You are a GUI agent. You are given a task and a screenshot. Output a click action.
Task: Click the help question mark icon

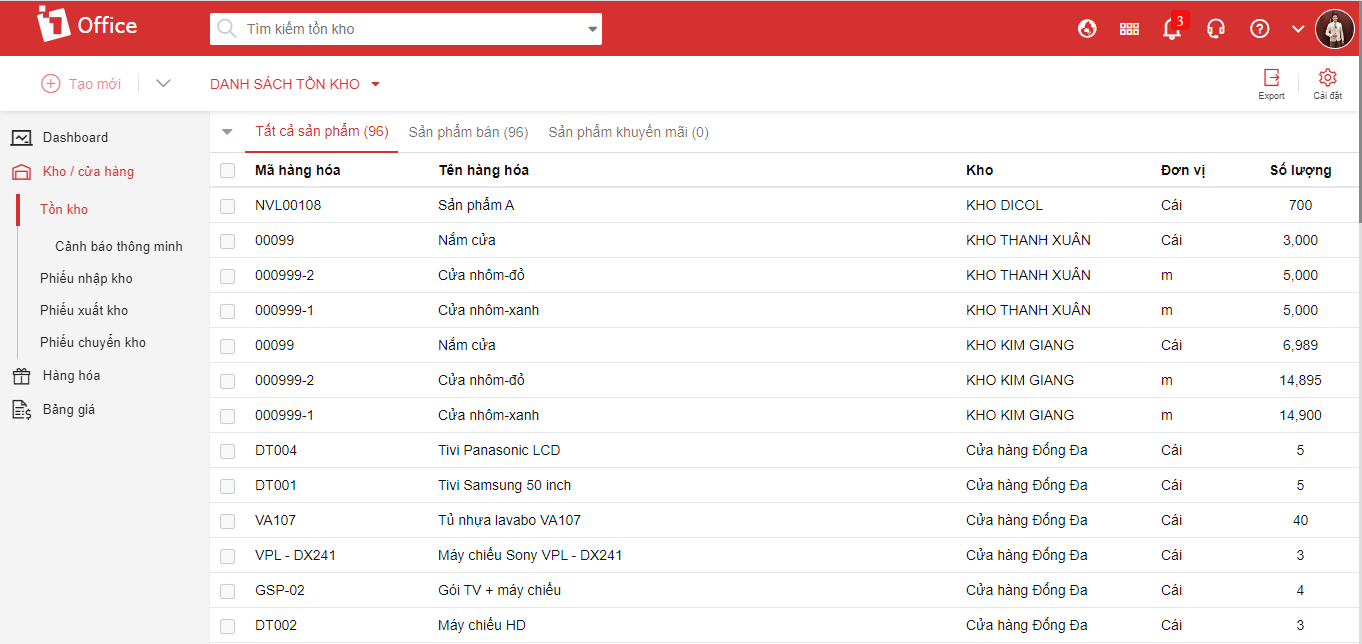coord(1260,29)
